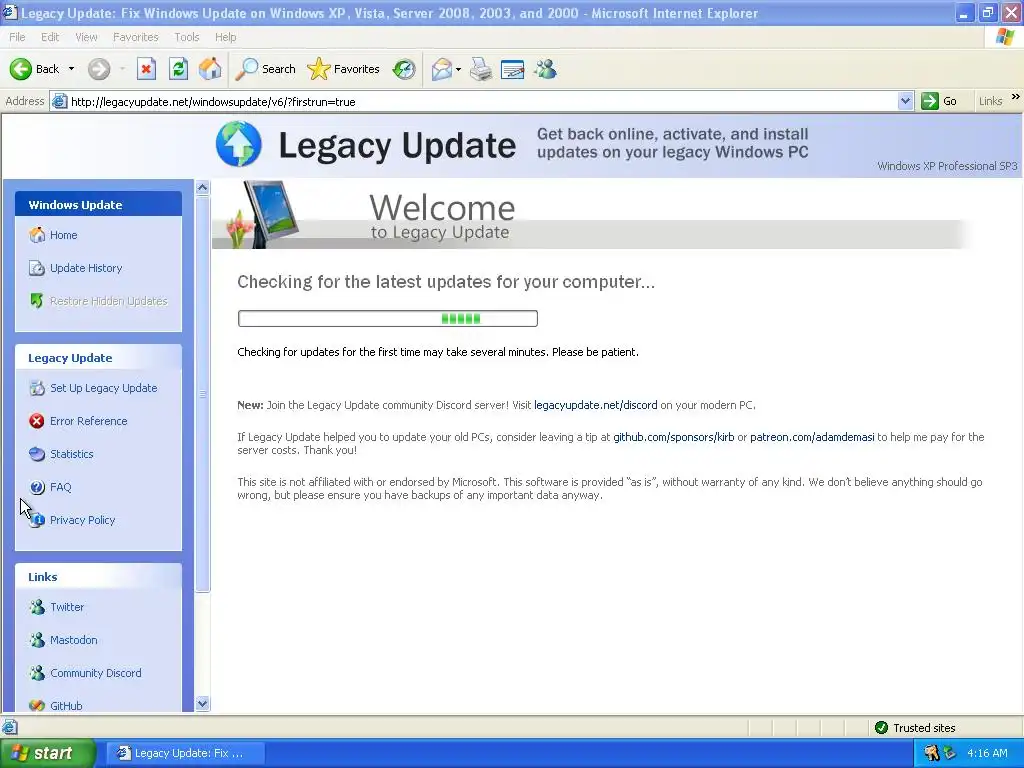Click the page icon in status bar

click(x=10, y=727)
